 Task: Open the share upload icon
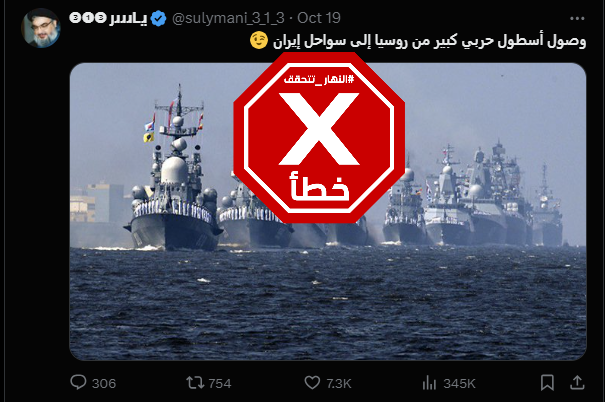click(x=577, y=382)
